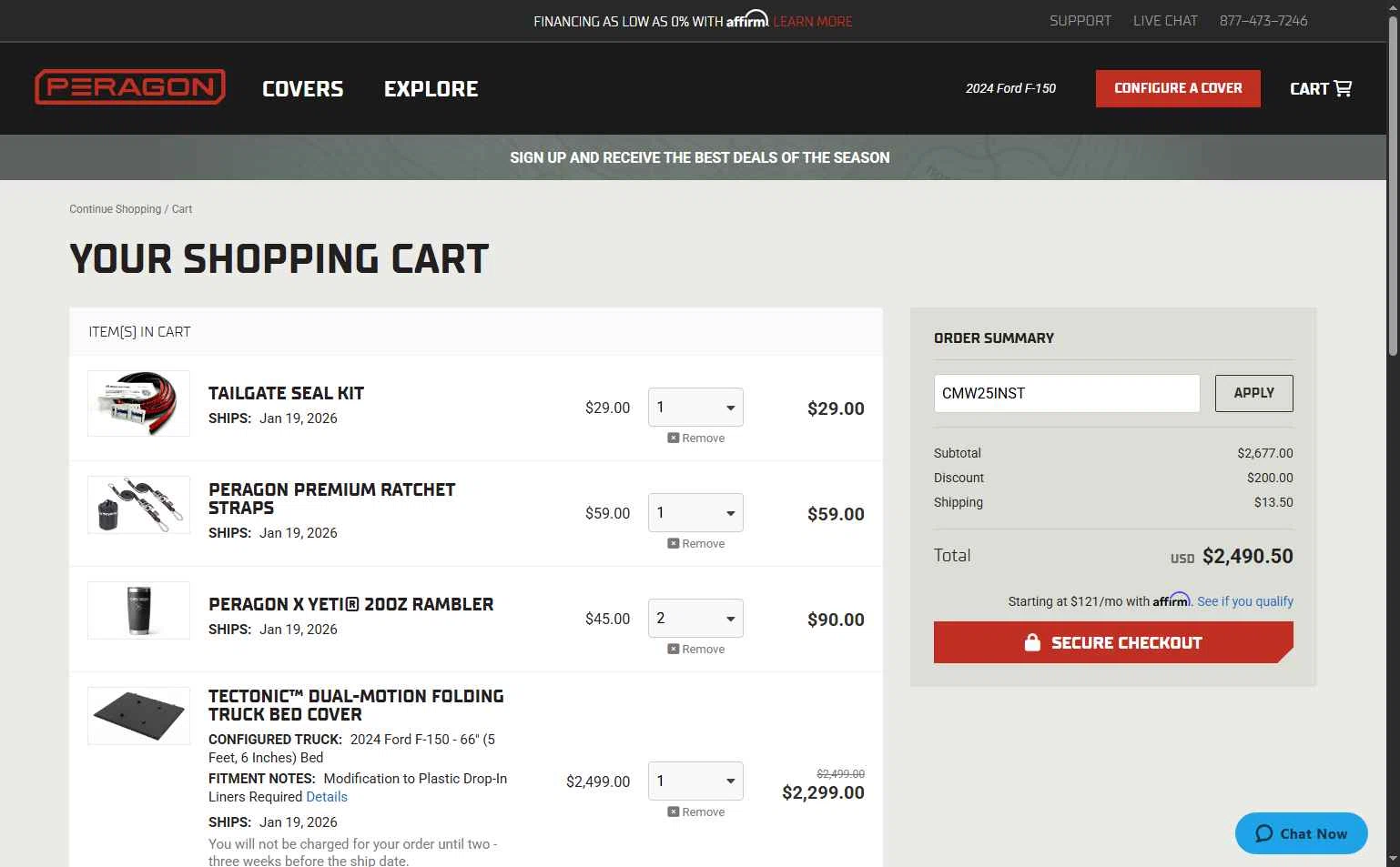Click Peragon X Yeti 20oz Rambler title
The image size is (1400, 867).
coord(350,604)
